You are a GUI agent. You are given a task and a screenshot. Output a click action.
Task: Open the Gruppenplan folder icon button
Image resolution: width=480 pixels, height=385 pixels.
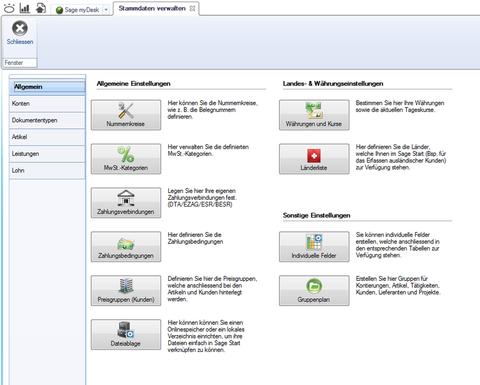point(314,291)
